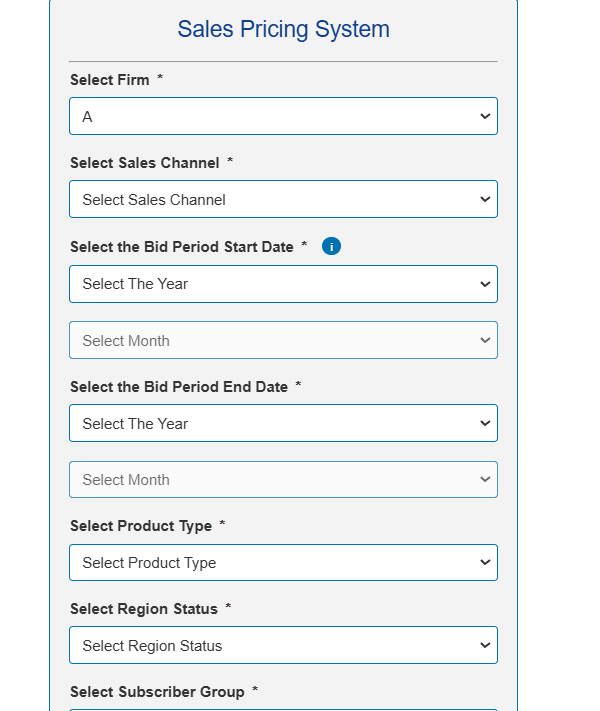
Task: Open the Select Product Type dropdown
Action: 283,562
